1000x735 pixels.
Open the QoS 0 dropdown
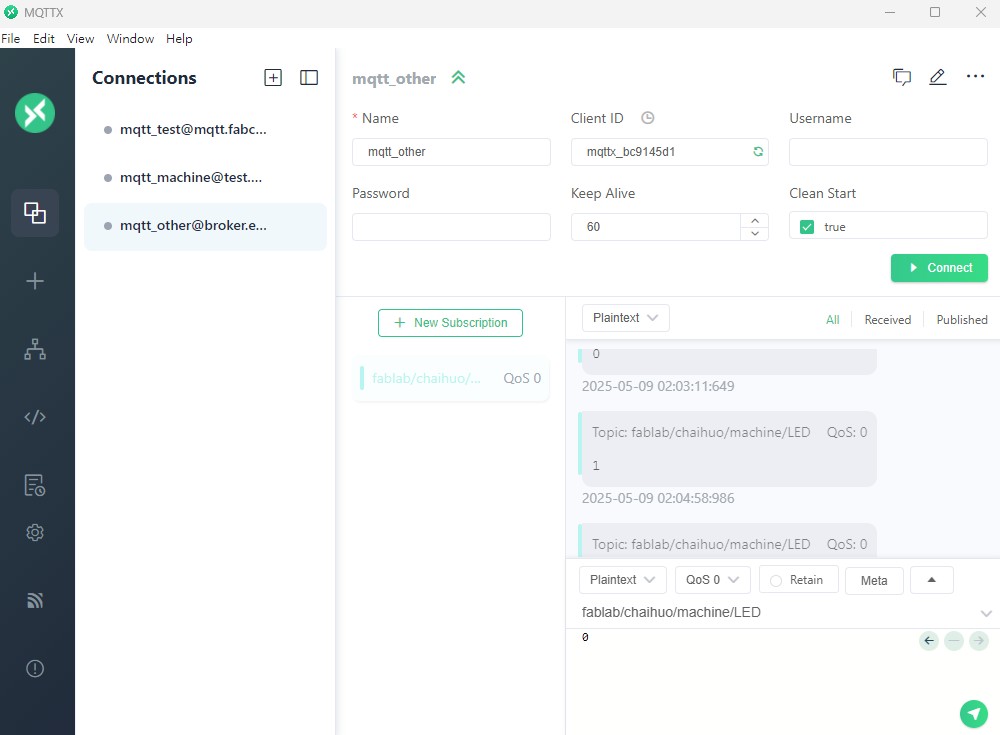712,580
